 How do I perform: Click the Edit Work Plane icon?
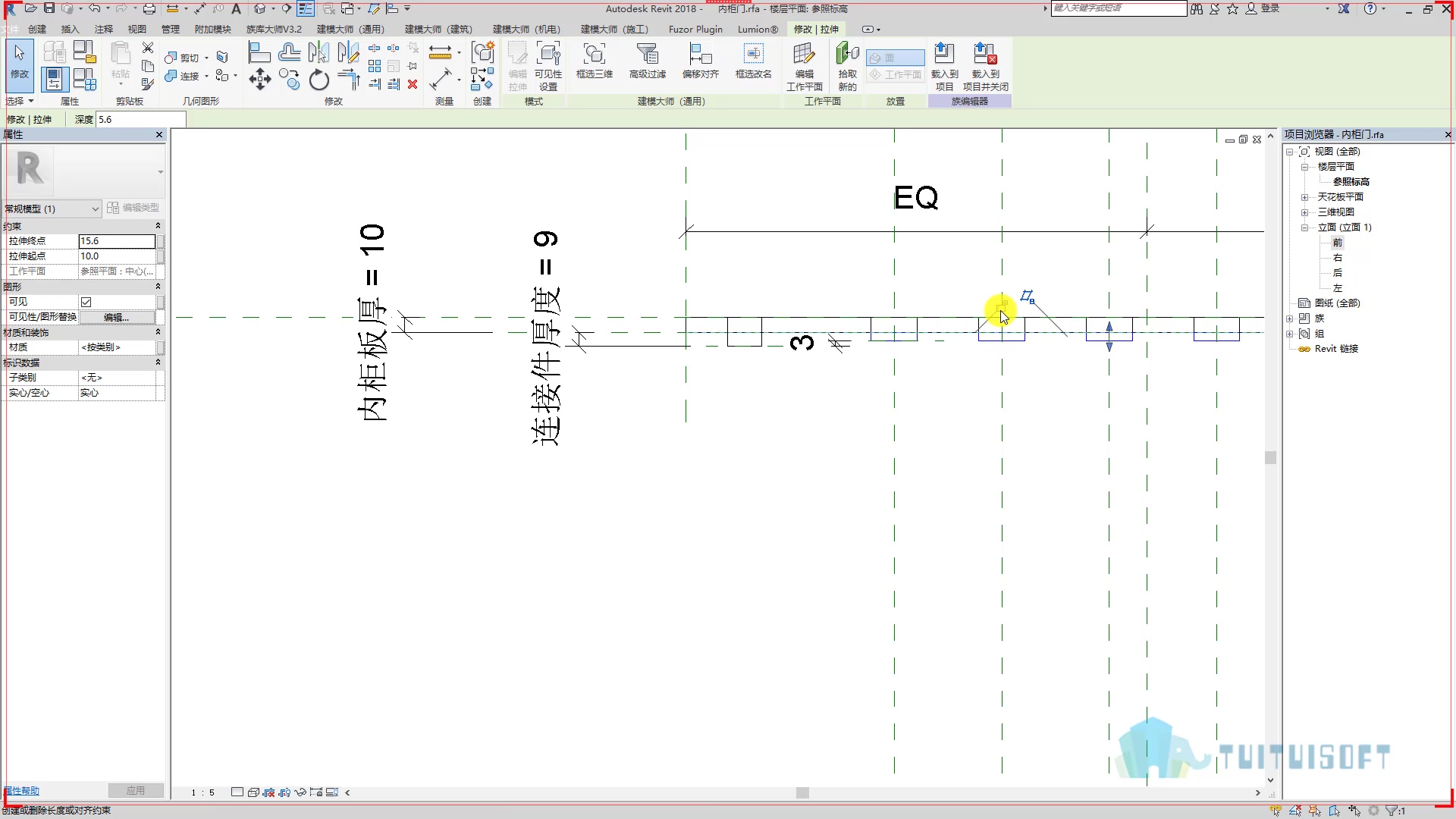804,66
